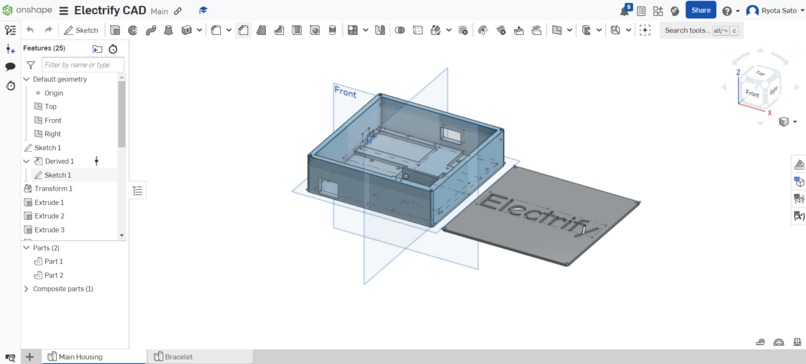Select the Revolve tool
This screenshot has height=364, width=806.
click(x=133, y=30)
